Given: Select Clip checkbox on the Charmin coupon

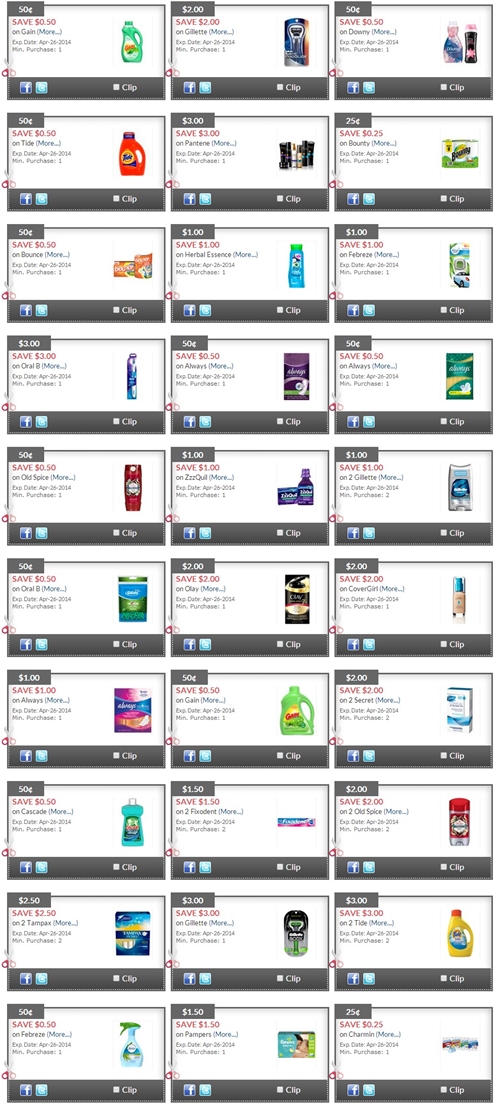Looking at the screenshot, I should (444, 1089).
